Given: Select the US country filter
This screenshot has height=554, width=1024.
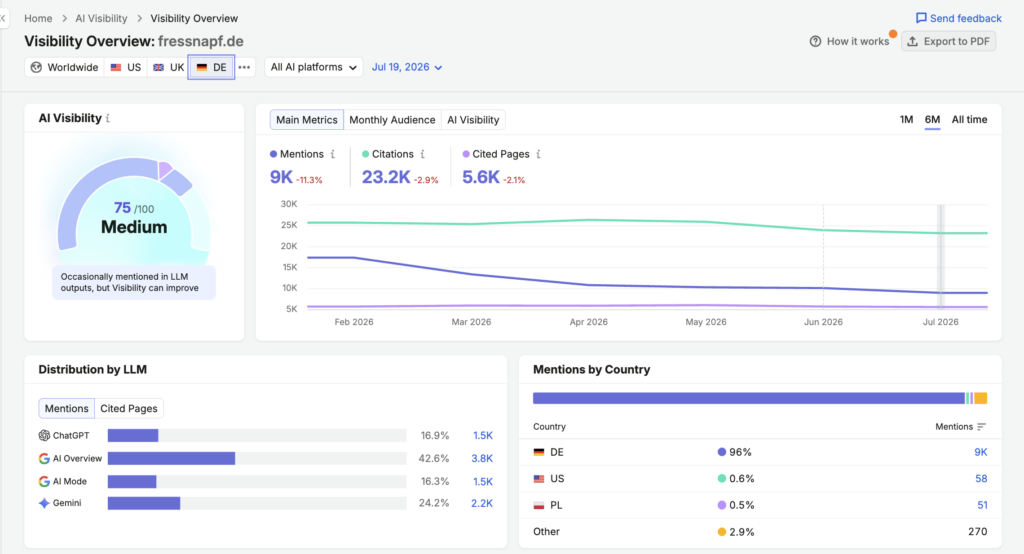Looking at the screenshot, I should [x=126, y=67].
